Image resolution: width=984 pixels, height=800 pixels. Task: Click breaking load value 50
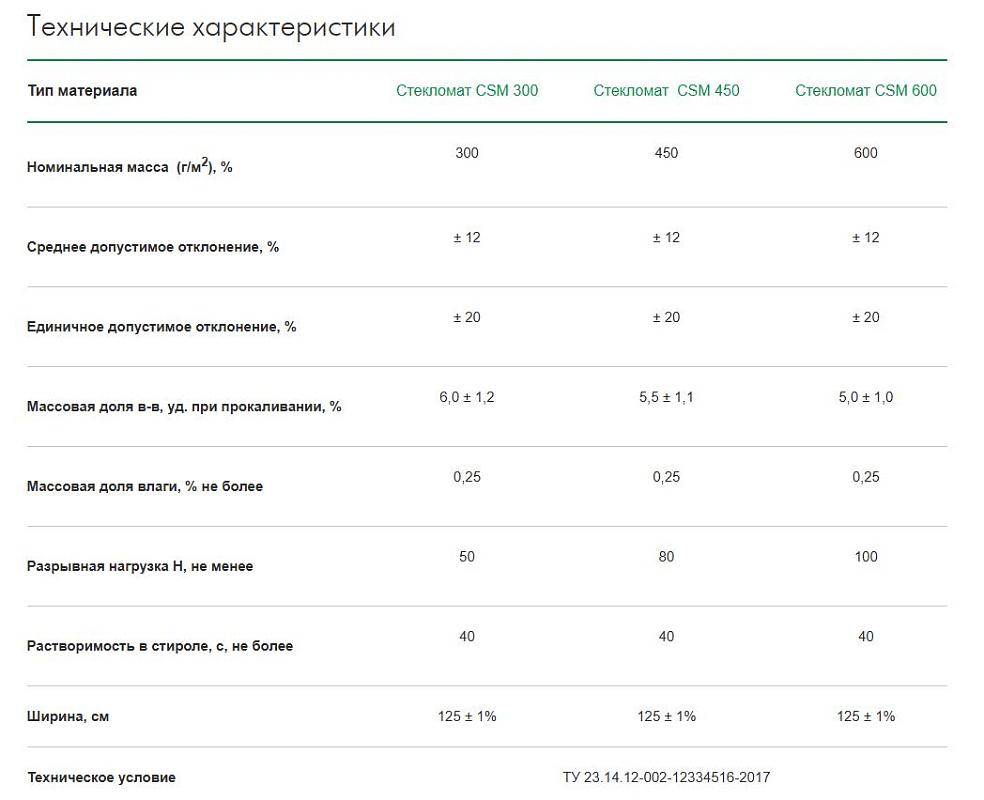pos(467,557)
